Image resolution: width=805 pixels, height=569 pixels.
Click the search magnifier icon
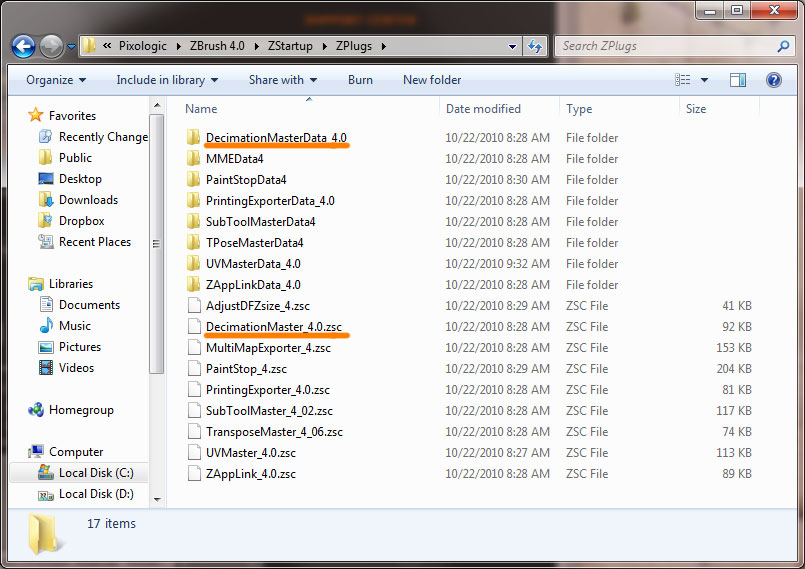point(783,46)
